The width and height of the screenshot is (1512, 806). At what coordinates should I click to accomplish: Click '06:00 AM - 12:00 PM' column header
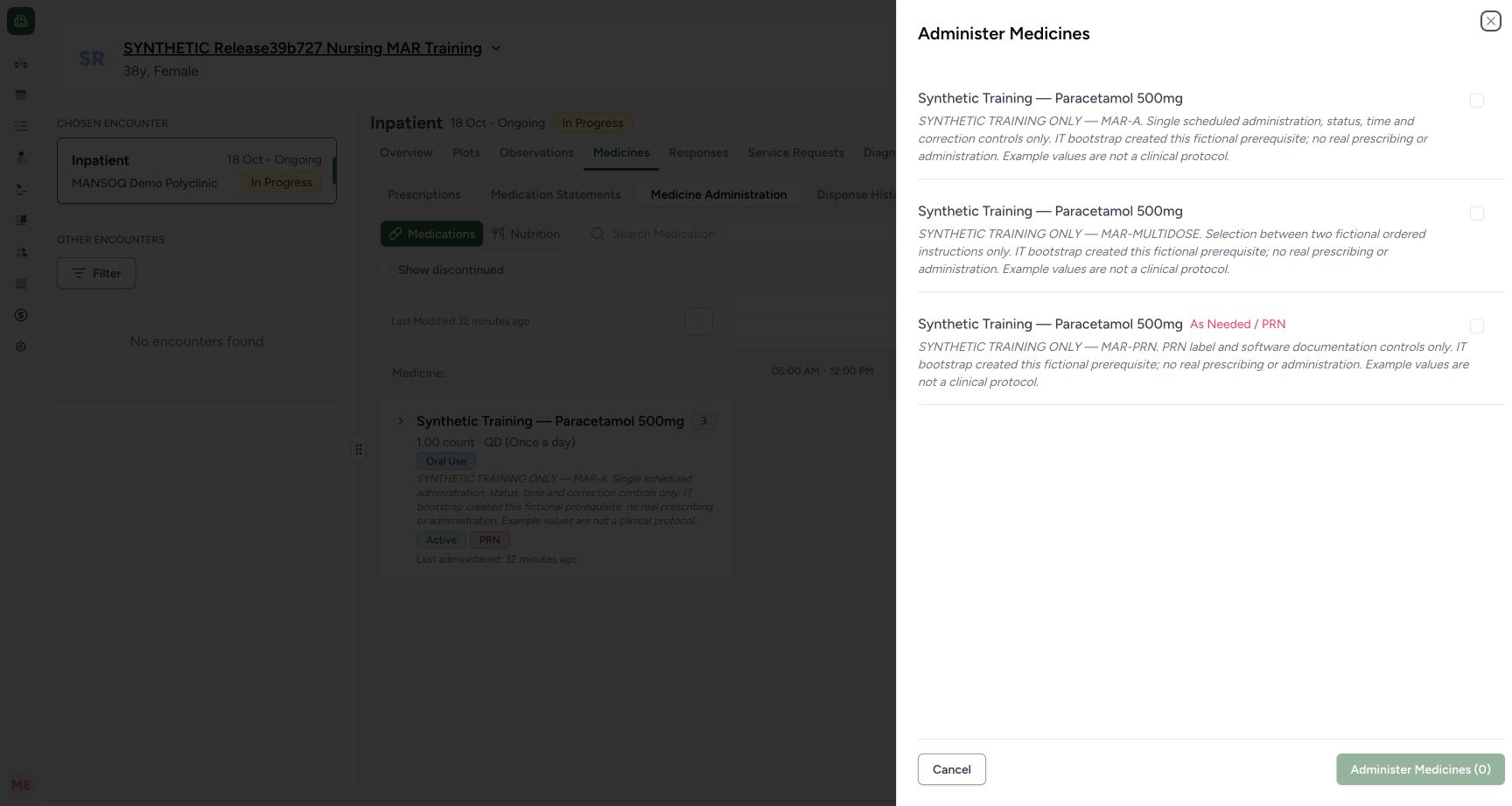click(822, 371)
